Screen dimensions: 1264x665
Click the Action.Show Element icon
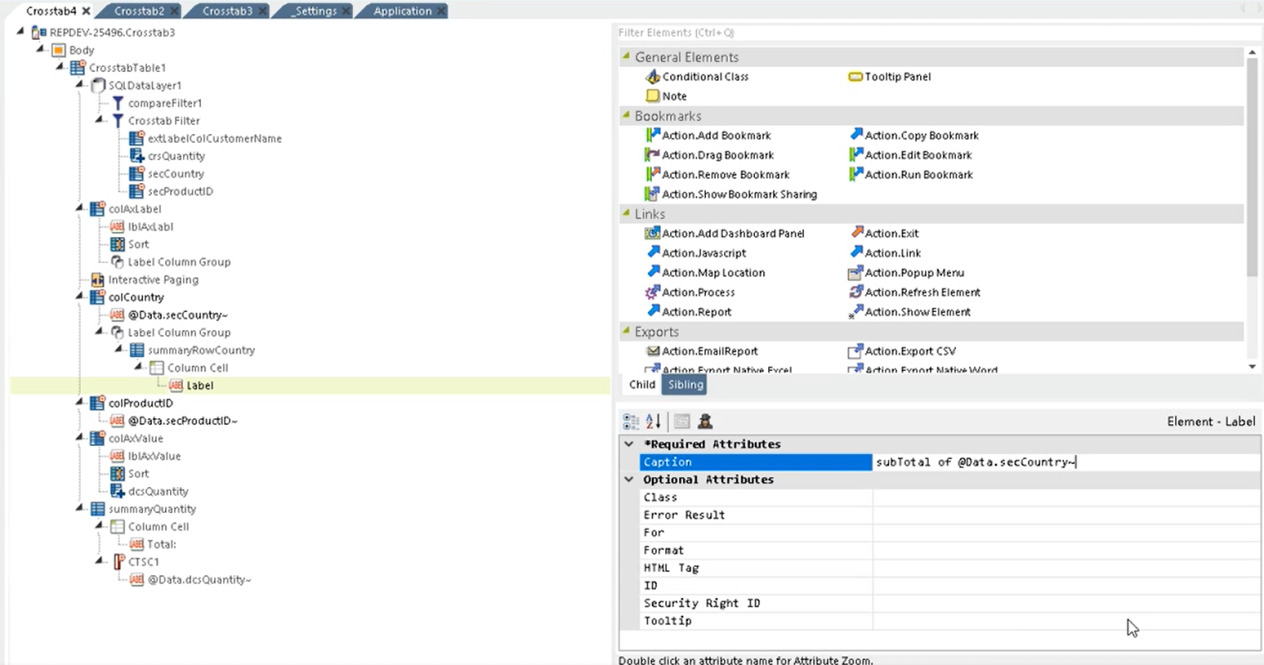[856, 312]
